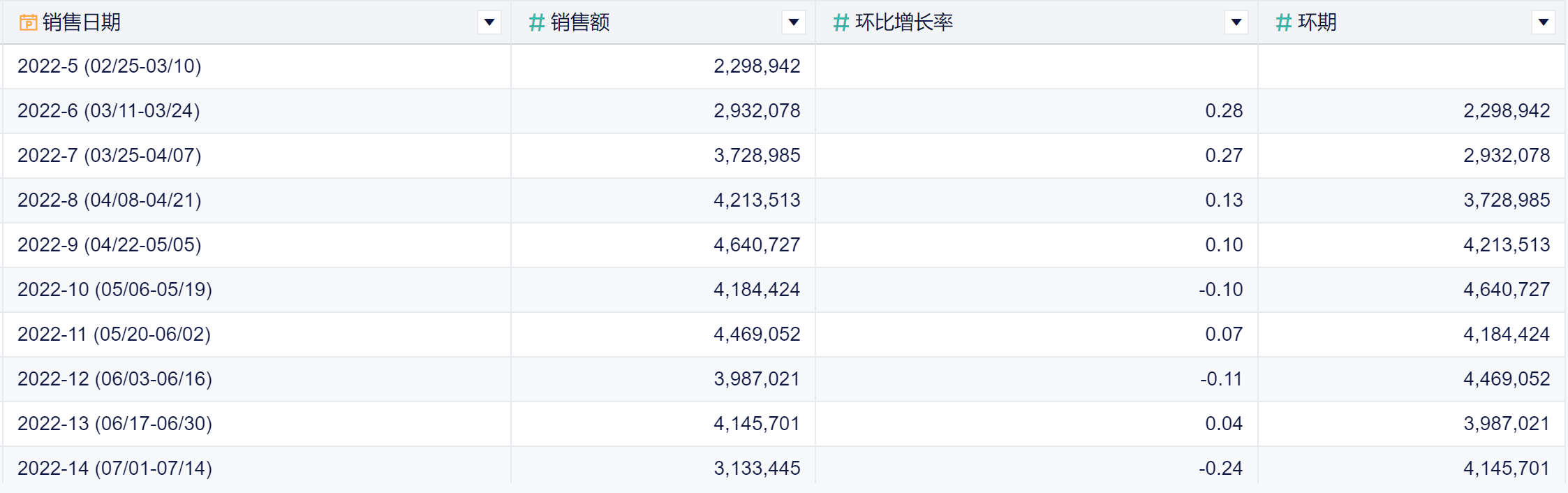Viewport: 1568px width, 493px height.
Task: Click the -0.24 growth rate cell
Action: tap(1220, 468)
